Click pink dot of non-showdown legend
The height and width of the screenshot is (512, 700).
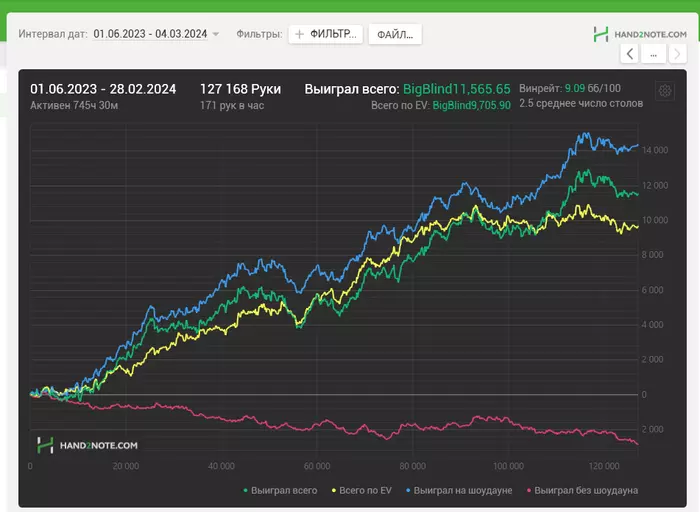pos(529,491)
